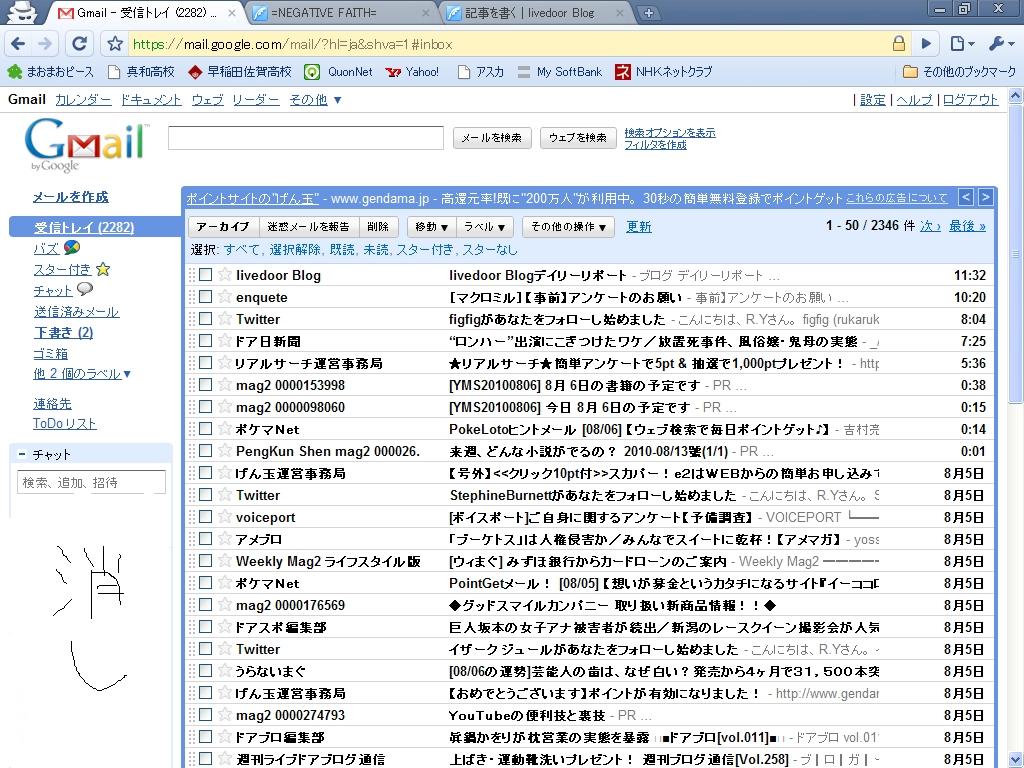Click the mail search input field
The width and height of the screenshot is (1024, 768).
(306, 138)
